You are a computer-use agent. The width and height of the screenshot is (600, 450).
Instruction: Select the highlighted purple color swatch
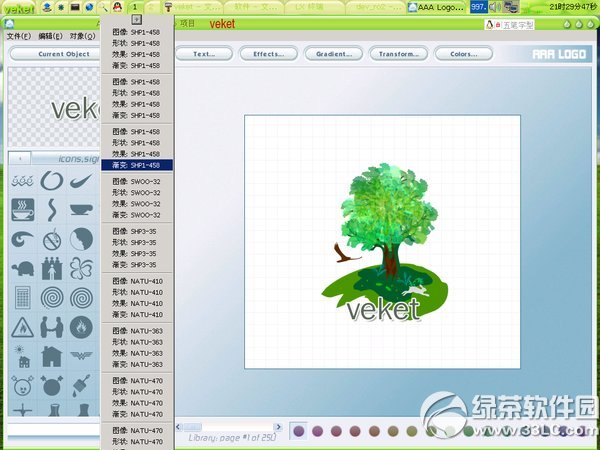click(x=298, y=431)
